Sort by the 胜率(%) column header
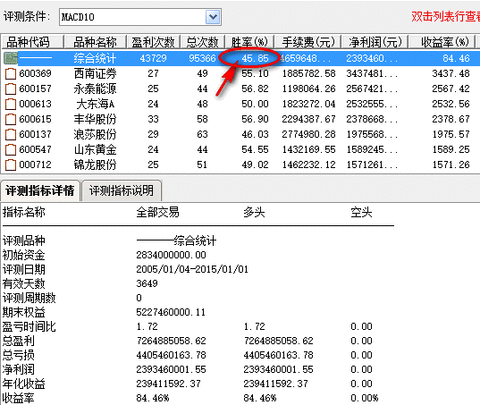The image size is (480, 405). pos(249,42)
